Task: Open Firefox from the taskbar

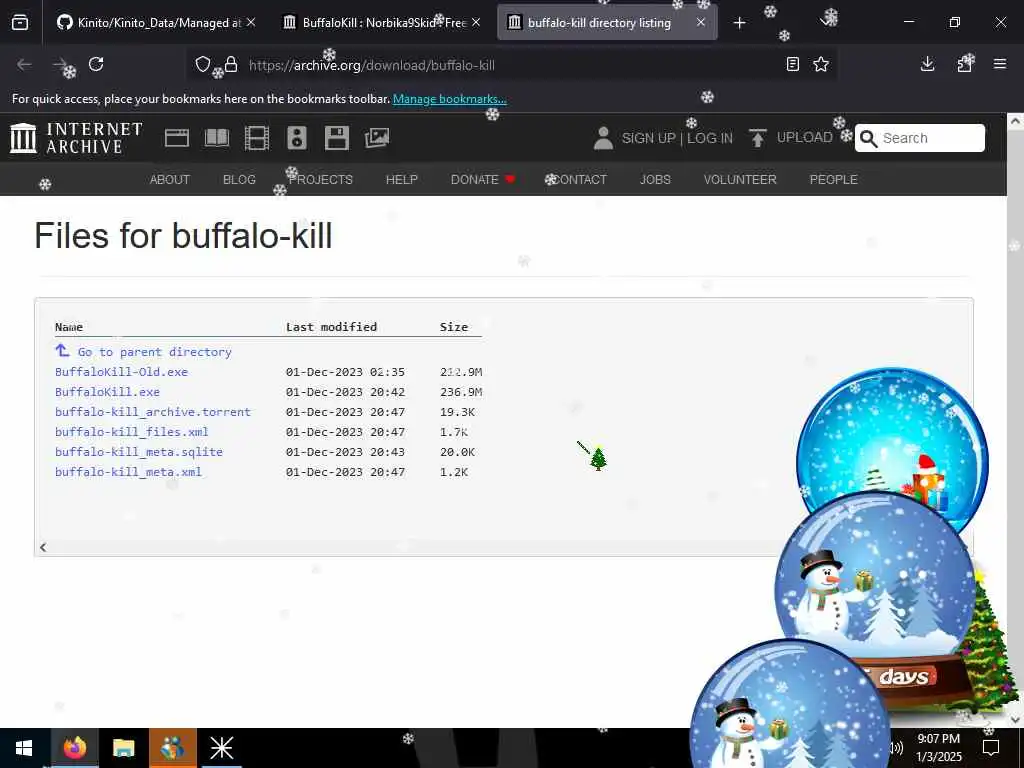Action: [74, 748]
